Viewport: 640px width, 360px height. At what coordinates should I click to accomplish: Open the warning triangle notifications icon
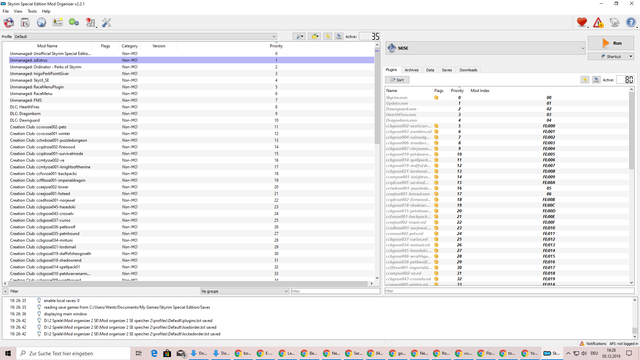coord(598,22)
